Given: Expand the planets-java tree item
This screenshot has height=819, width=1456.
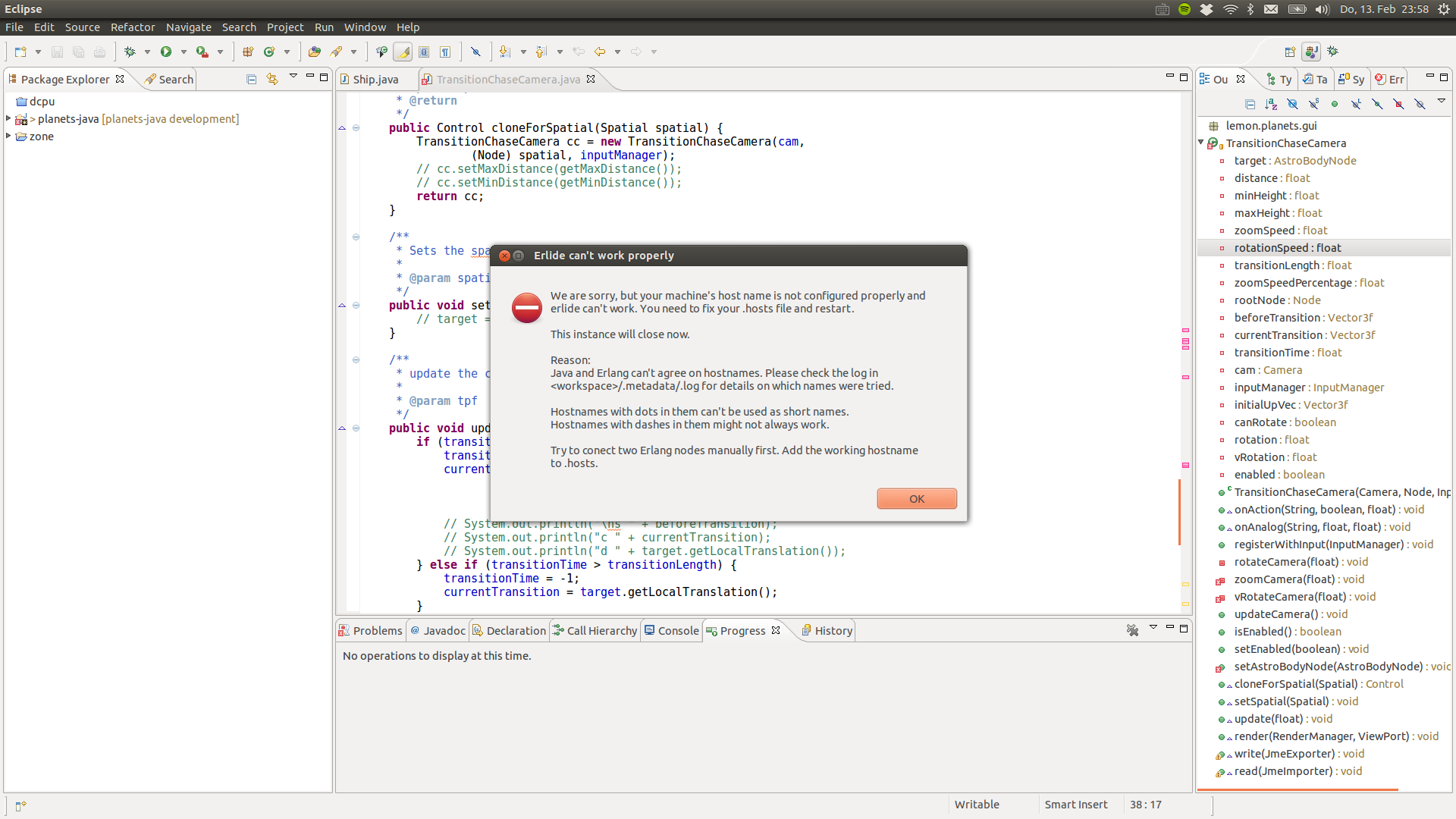Looking at the screenshot, I should 8,118.
